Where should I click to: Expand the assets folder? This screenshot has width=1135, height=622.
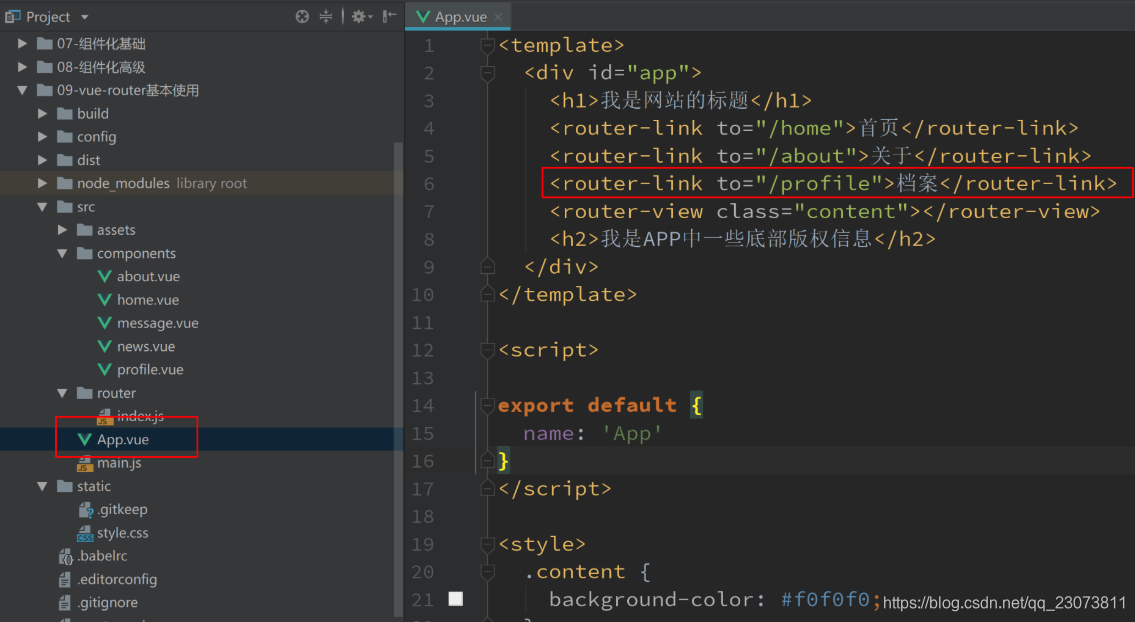click(x=62, y=230)
